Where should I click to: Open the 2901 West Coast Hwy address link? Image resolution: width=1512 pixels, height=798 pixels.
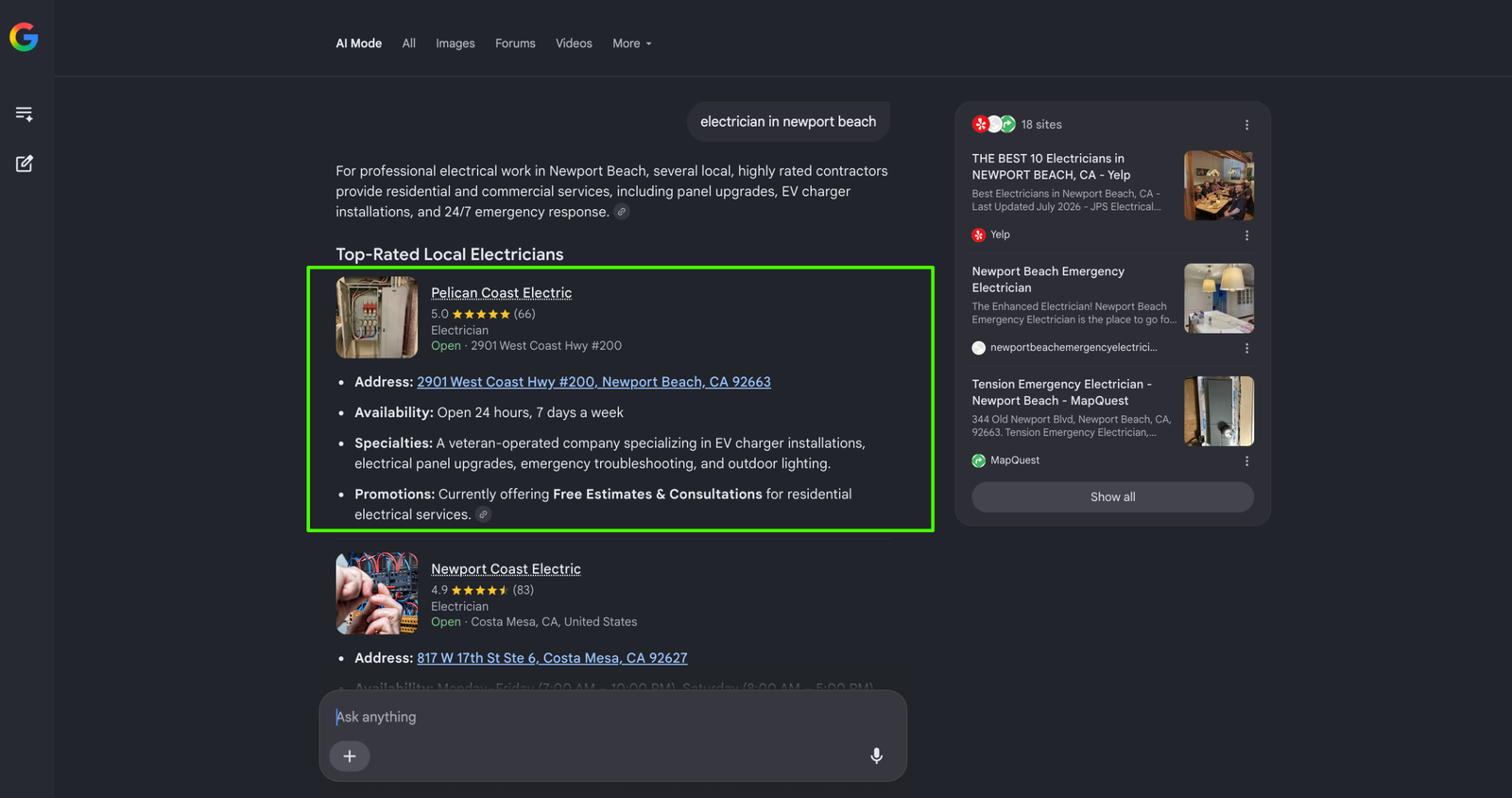pyautogui.click(x=593, y=382)
